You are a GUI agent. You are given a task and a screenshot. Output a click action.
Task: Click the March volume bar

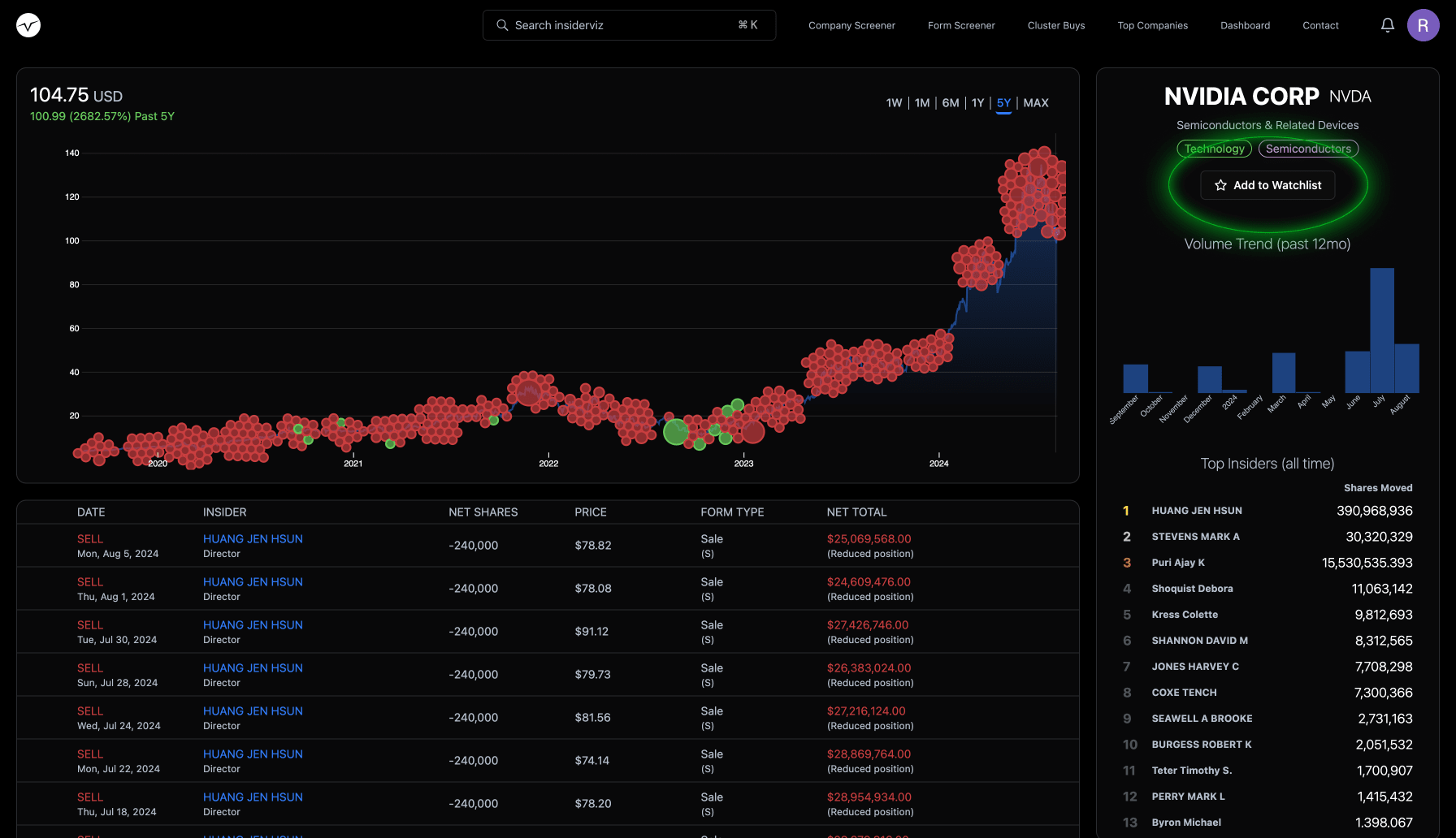click(x=1283, y=373)
